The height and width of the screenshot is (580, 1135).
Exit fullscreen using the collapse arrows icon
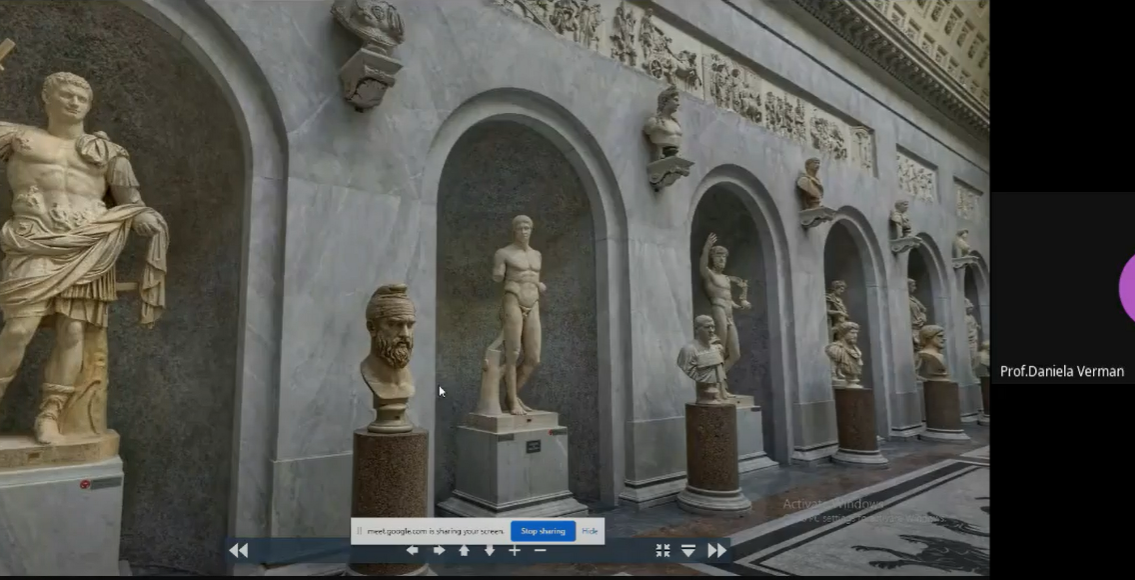(663, 550)
